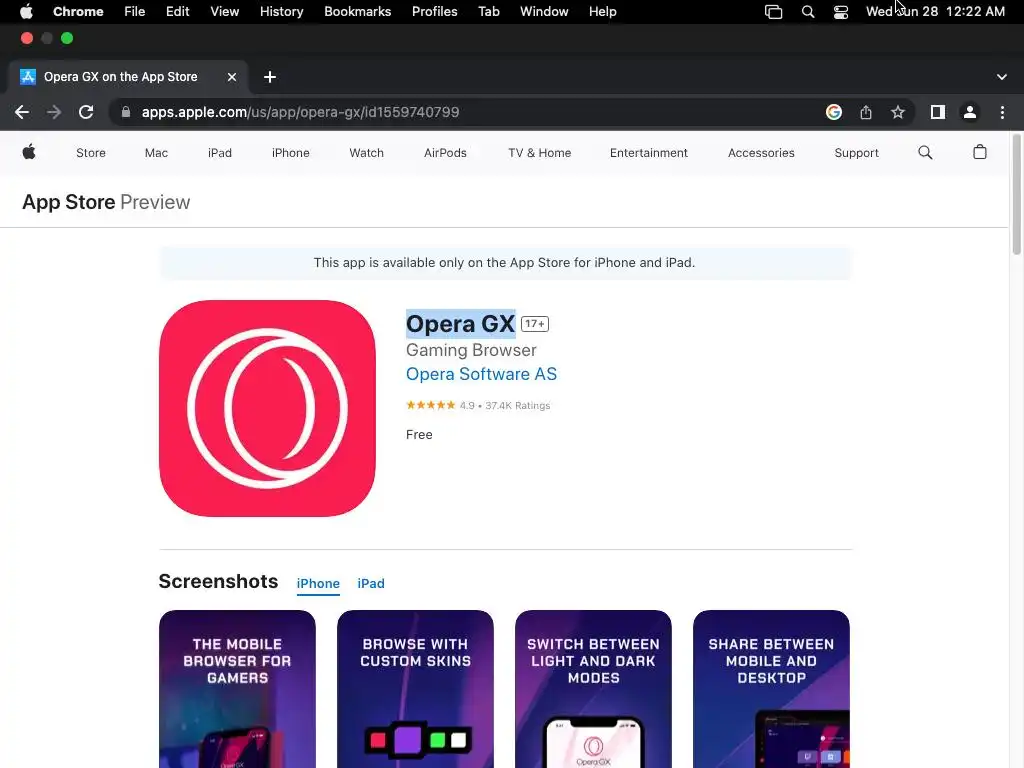Click the browser forward arrow
This screenshot has height=768, width=1024.
54,112
